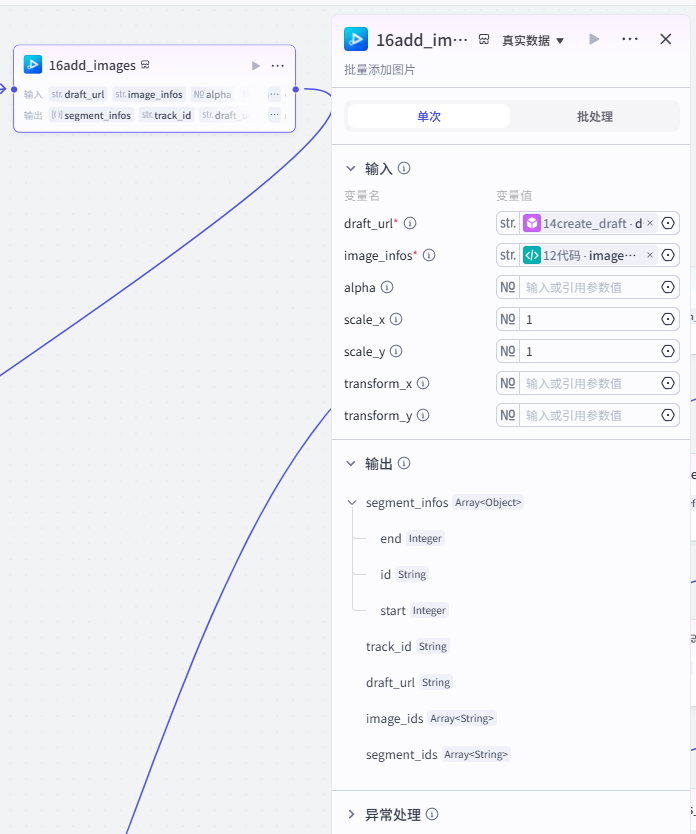Collapse the segment_infos output tree
The width and height of the screenshot is (696, 834).
click(x=351, y=503)
